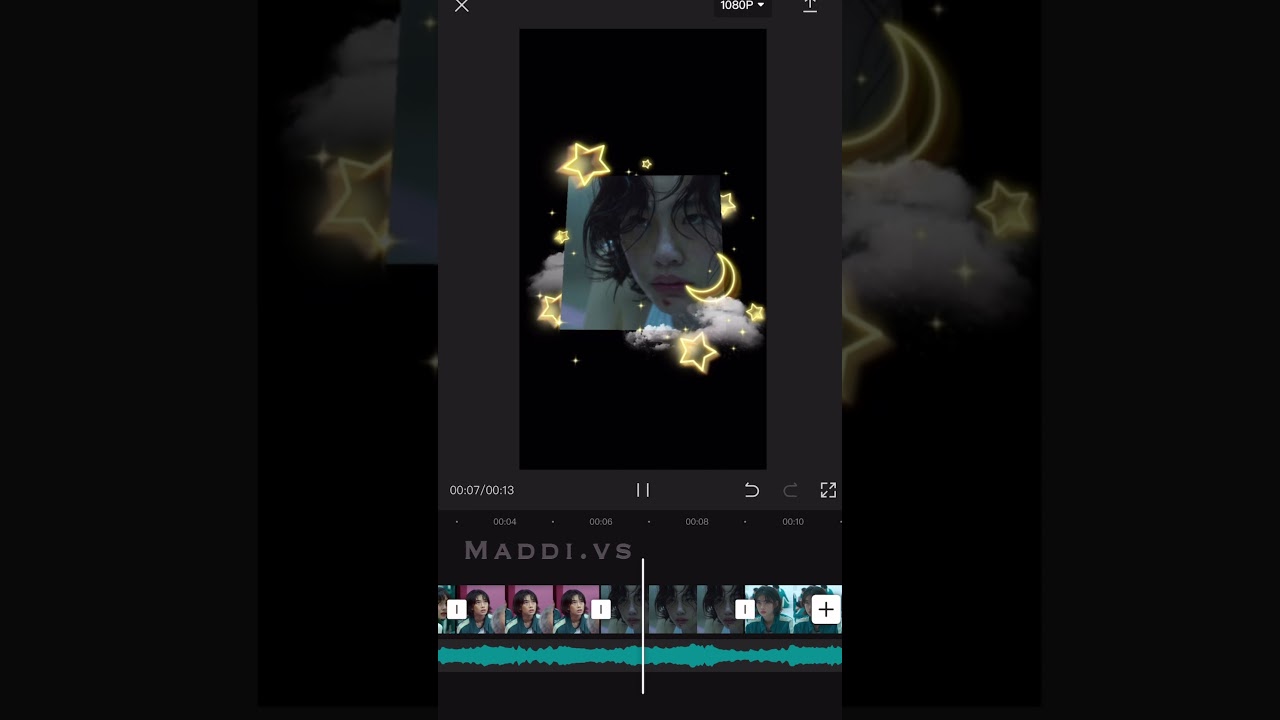
Task: Click the 00:10 mark on timeline ruler
Action: 793,522
